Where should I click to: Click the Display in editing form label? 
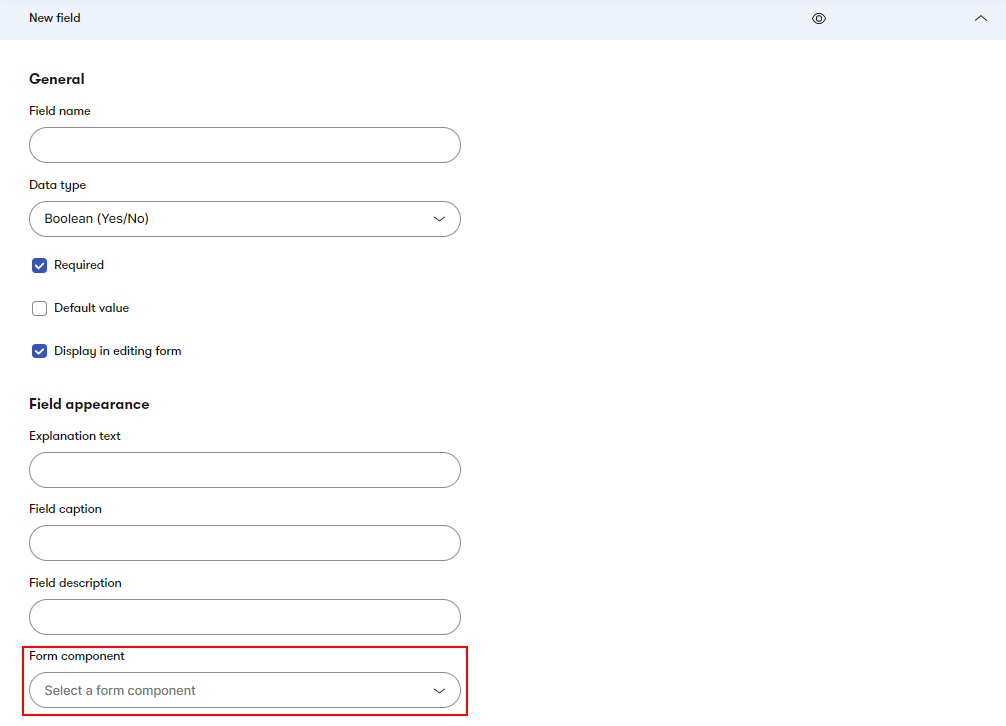pyautogui.click(x=117, y=352)
